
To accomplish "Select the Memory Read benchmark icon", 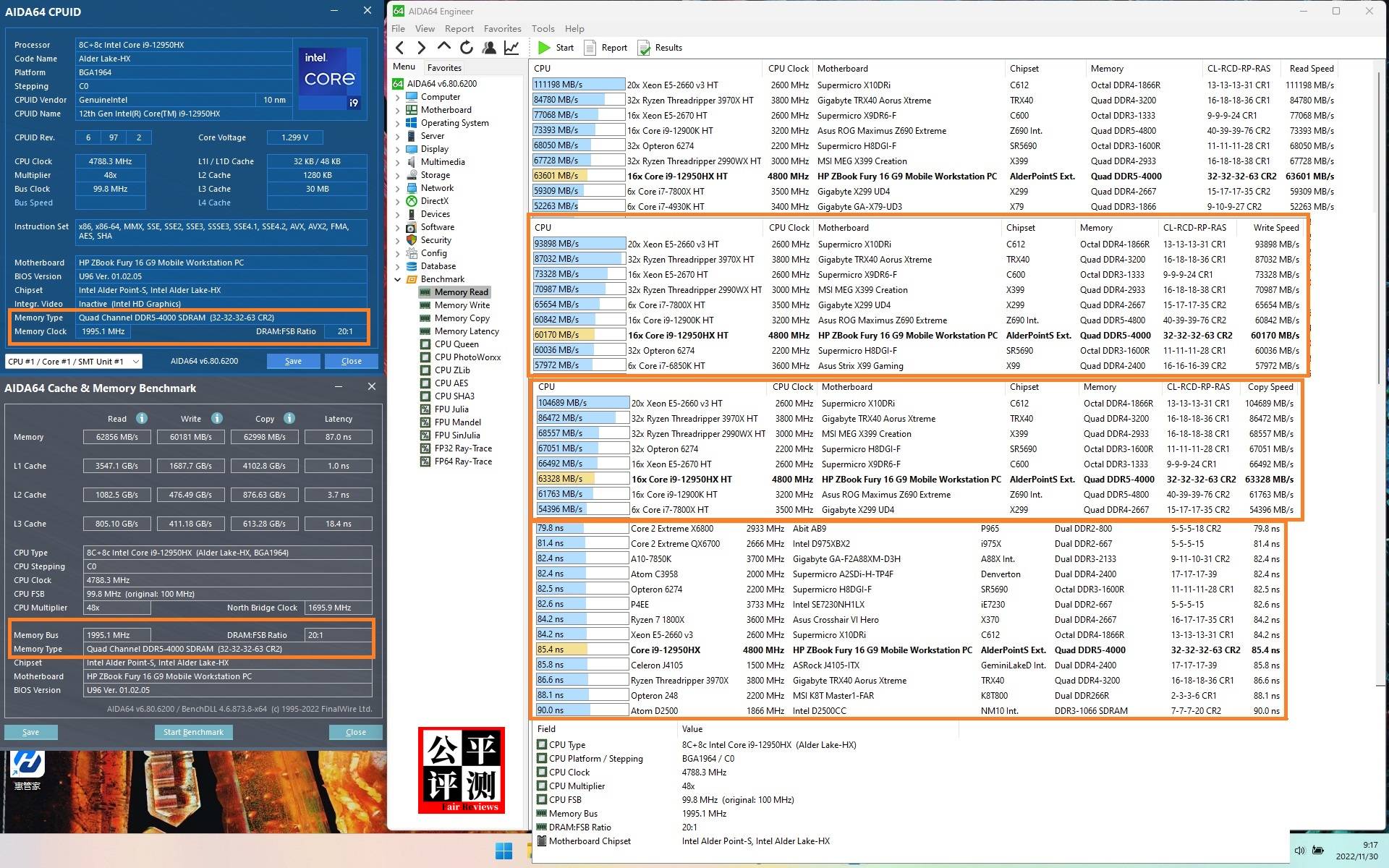I will point(425,292).
